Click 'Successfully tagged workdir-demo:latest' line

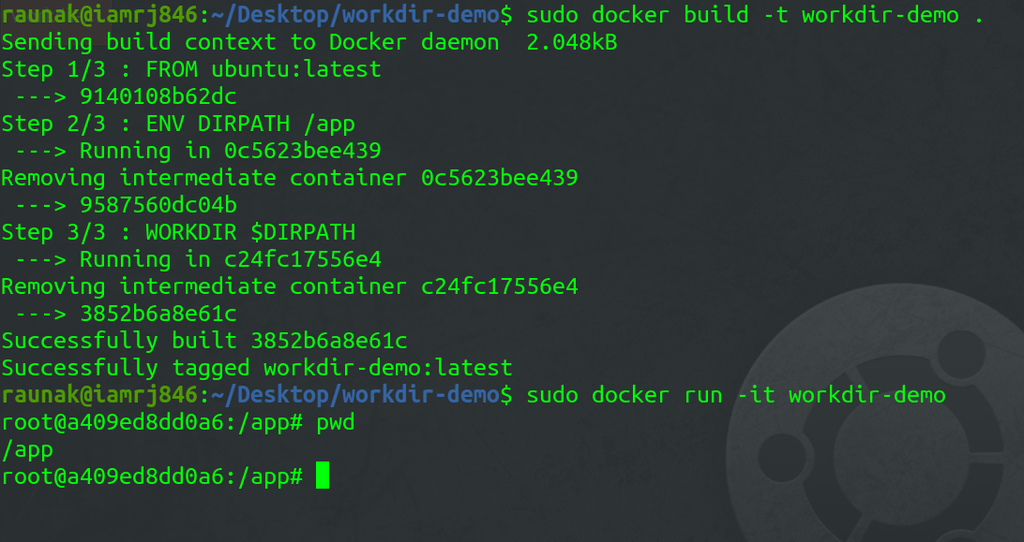coord(256,368)
